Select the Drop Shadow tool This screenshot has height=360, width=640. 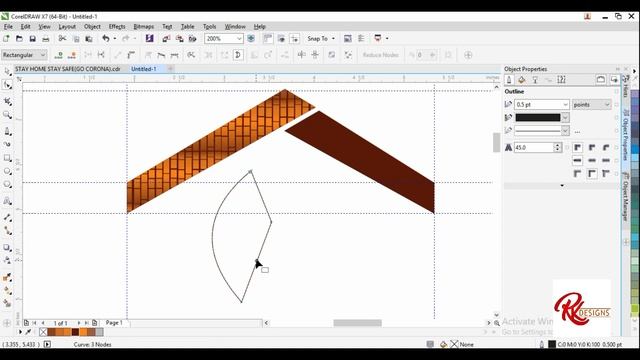pyautogui.click(x=7, y=247)
